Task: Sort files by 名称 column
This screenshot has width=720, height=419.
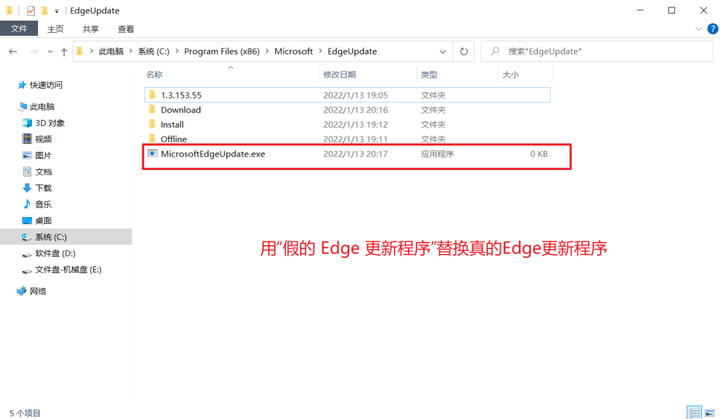Action: tap(154, 74)
